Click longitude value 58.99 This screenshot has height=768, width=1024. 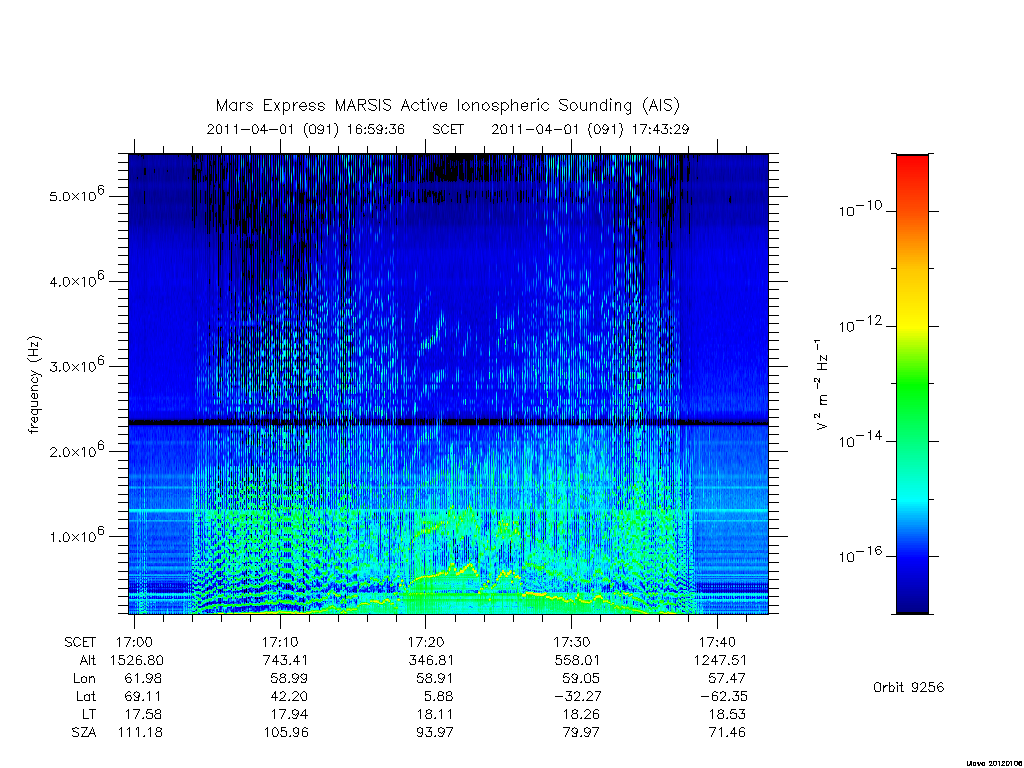pyautogui.click(x=289, y=679)
